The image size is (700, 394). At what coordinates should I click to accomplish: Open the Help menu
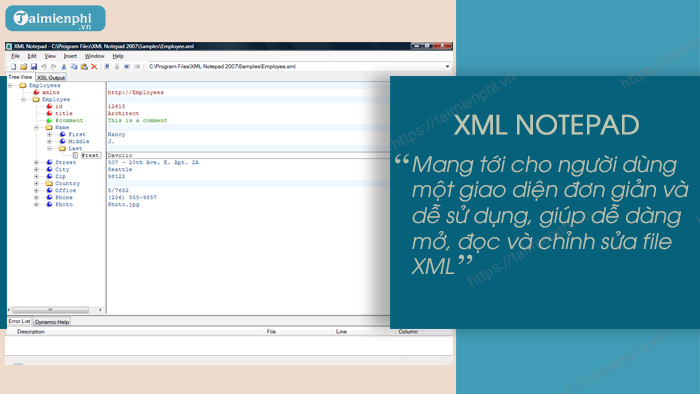pos(118,56)
